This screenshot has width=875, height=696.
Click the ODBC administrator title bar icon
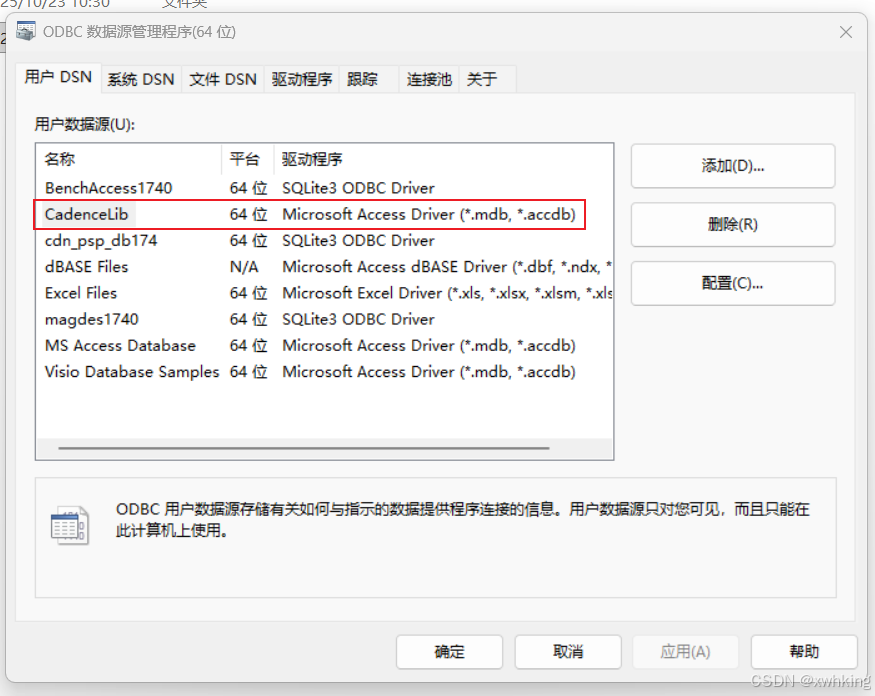pos(26,31)
